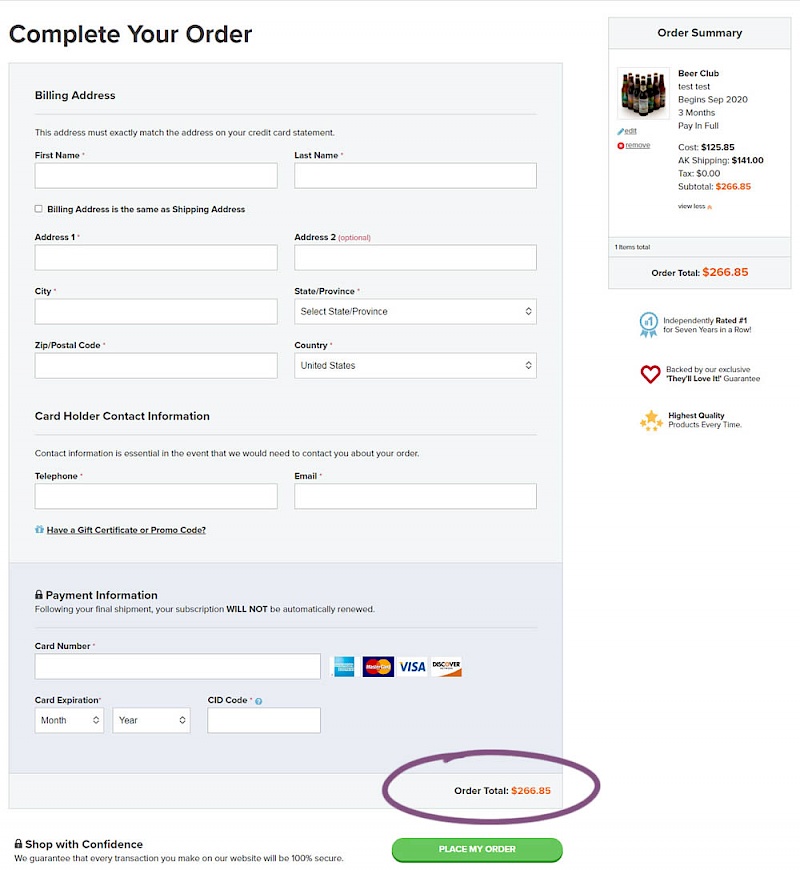800x870 pixels.
Task: Check Billing Address same as Shipping Address
Action: click(x=39, y=209)
